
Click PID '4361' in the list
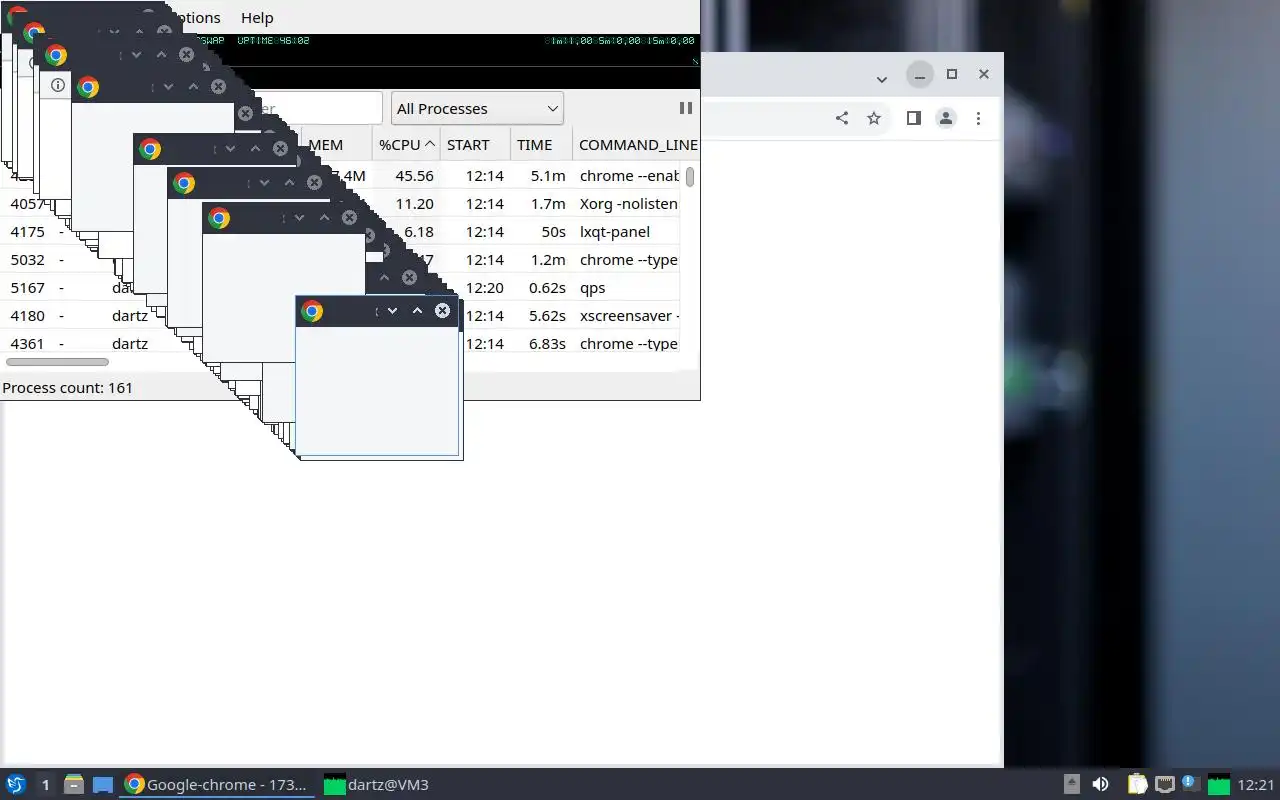click(27, 344)
